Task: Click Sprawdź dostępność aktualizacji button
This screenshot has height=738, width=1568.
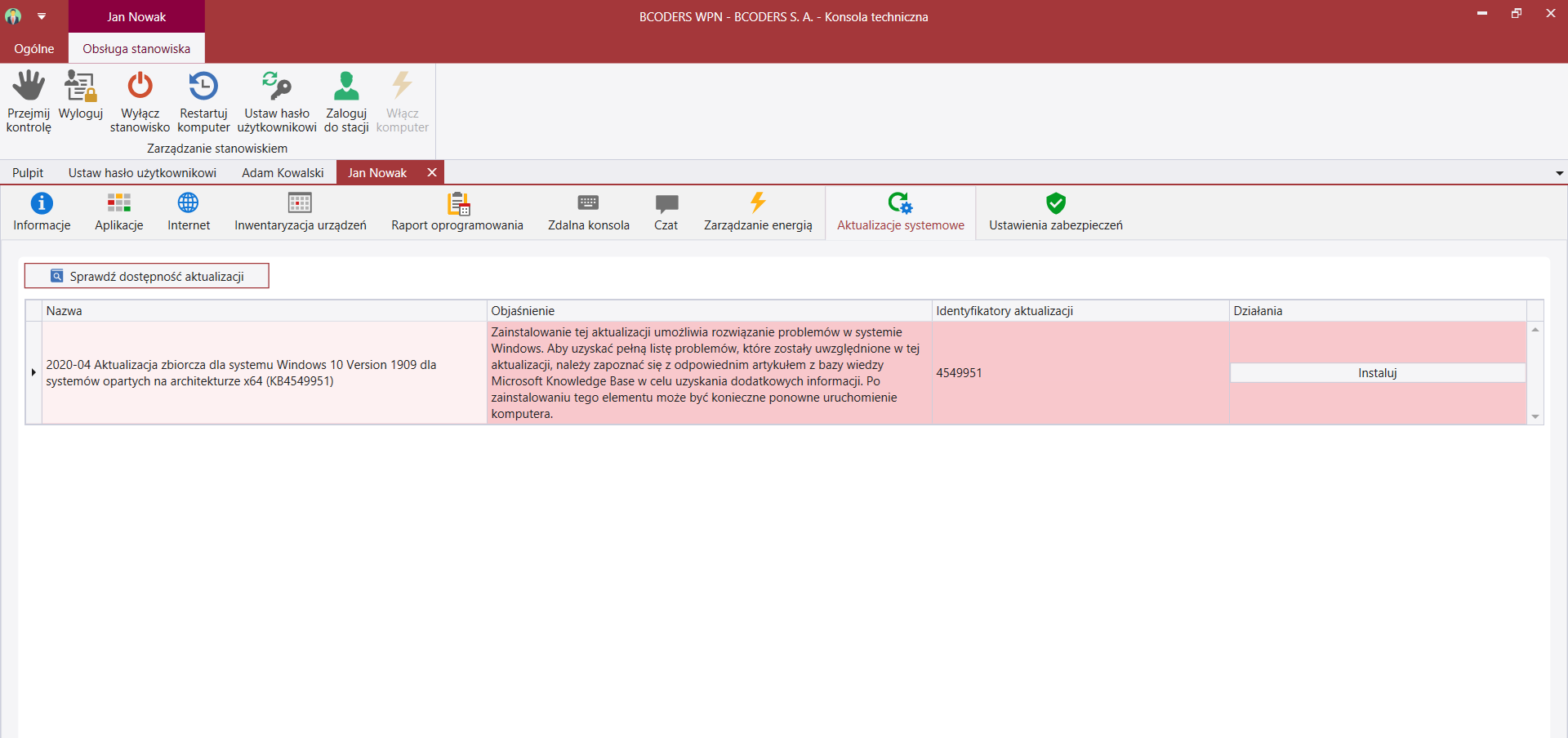Action: click(147, 276)
